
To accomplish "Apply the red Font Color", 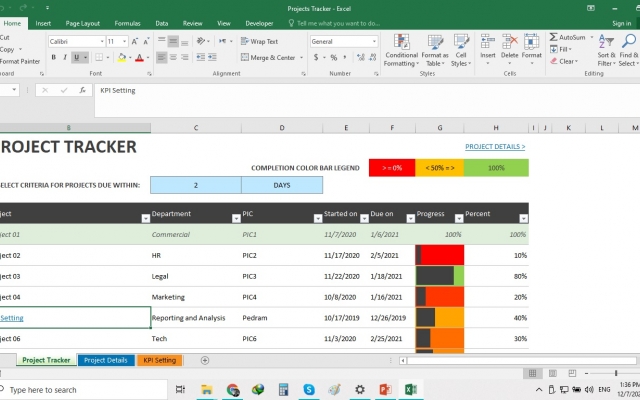I will [139, 58].
